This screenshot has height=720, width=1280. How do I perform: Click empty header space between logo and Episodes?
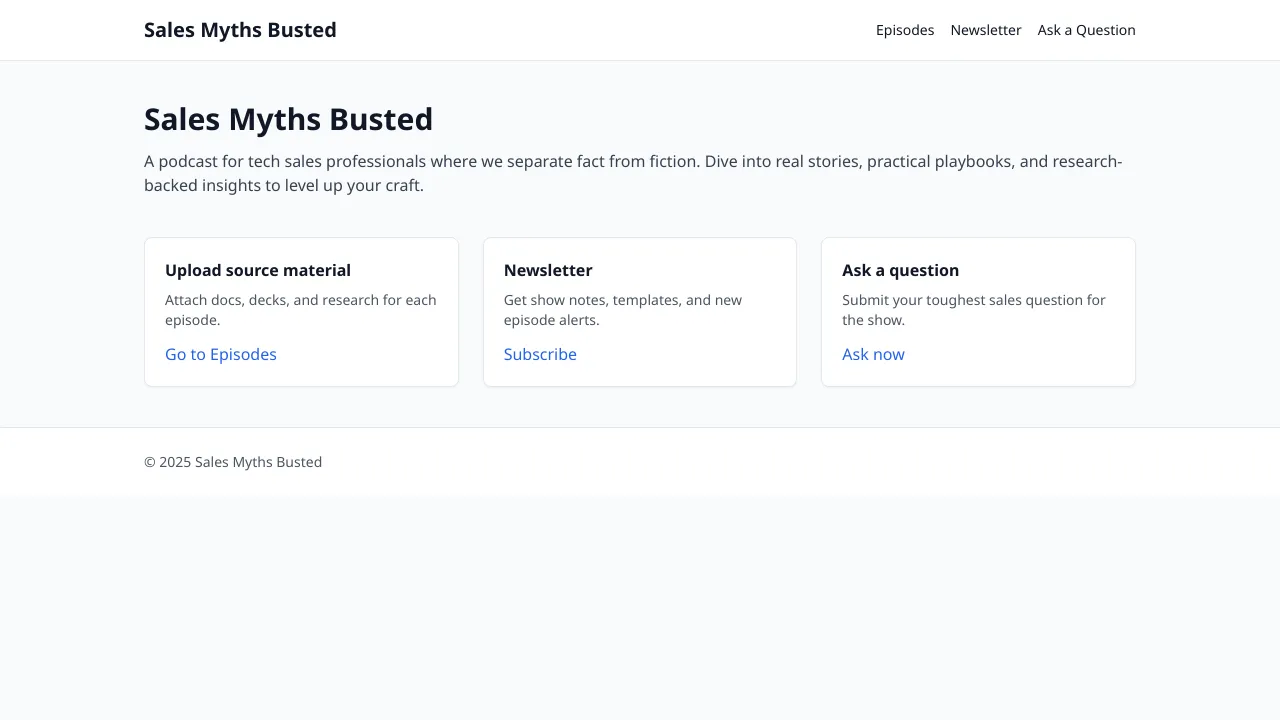(600, 30)
